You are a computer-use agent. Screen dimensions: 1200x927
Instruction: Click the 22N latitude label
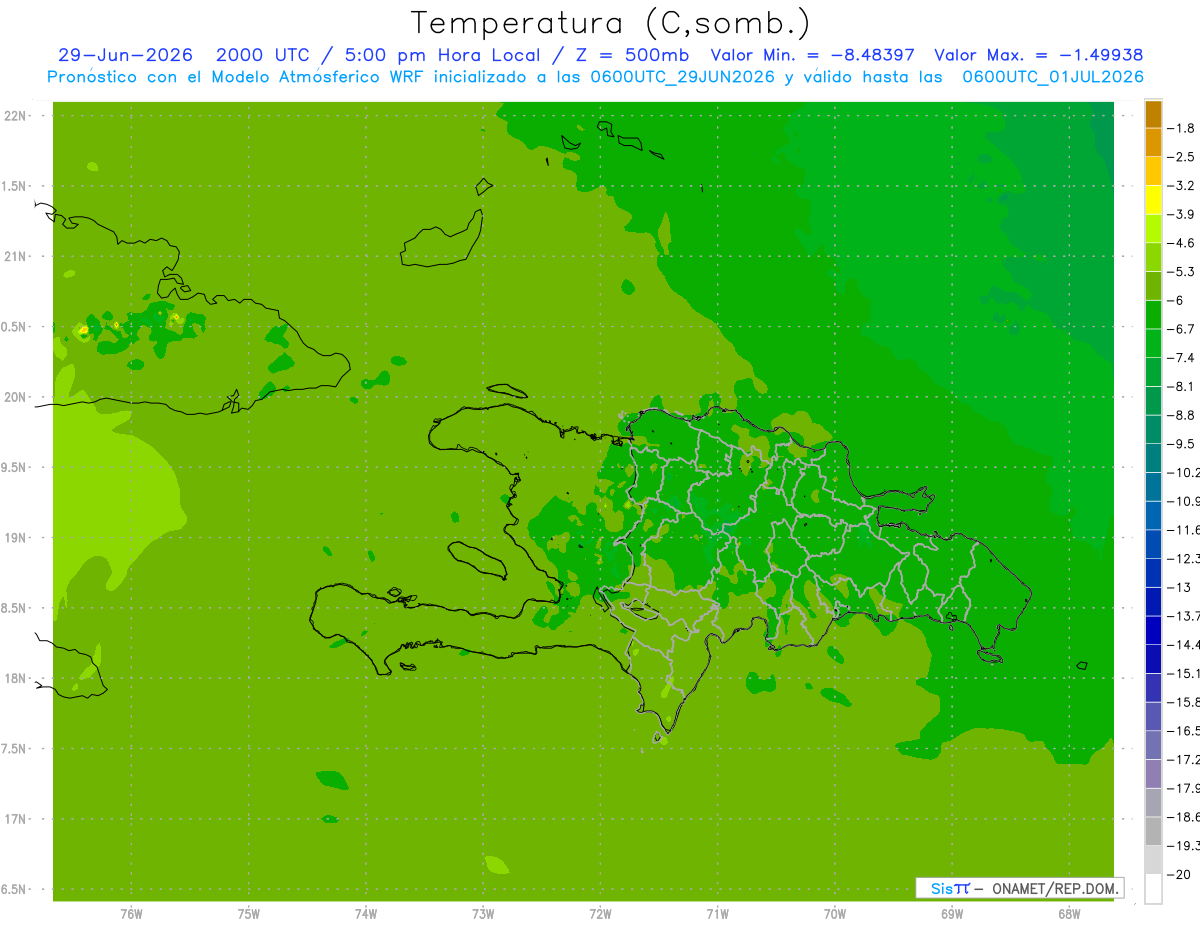[16, 116]
